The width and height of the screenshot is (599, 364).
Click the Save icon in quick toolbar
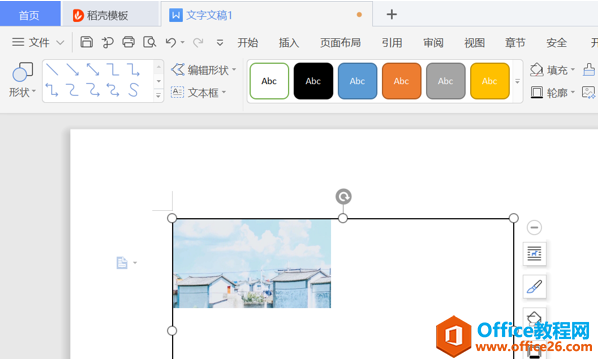click(x=87, y=42)
